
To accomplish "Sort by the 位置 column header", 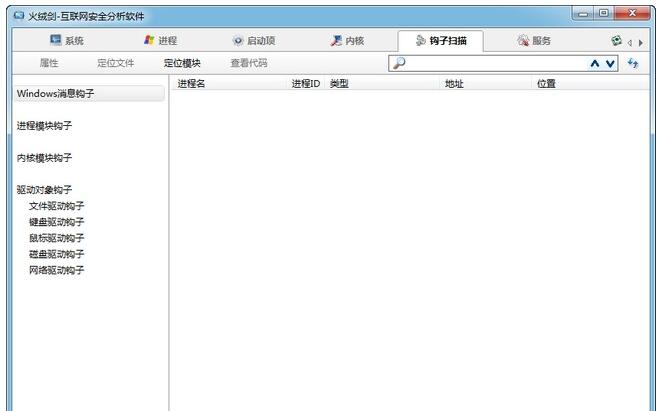I will (x=590, y=84).
